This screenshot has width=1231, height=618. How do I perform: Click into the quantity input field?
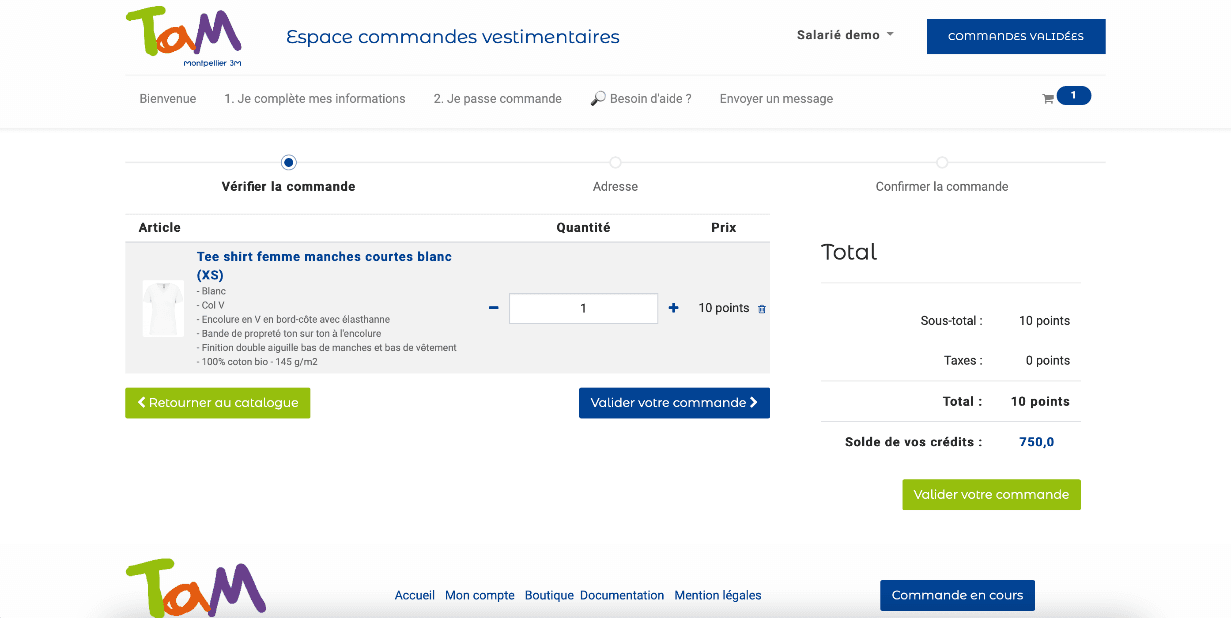(x=583, y=308)
